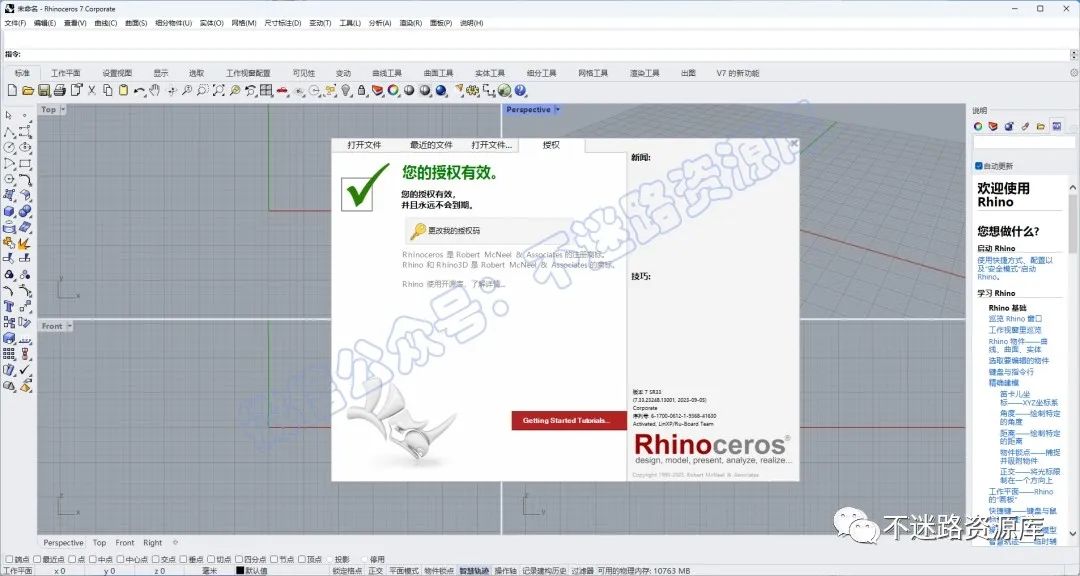The image size is (1080, 576).
Task: Click the checkmark icon in the left sidebar
Action: [x=25, y=370]
